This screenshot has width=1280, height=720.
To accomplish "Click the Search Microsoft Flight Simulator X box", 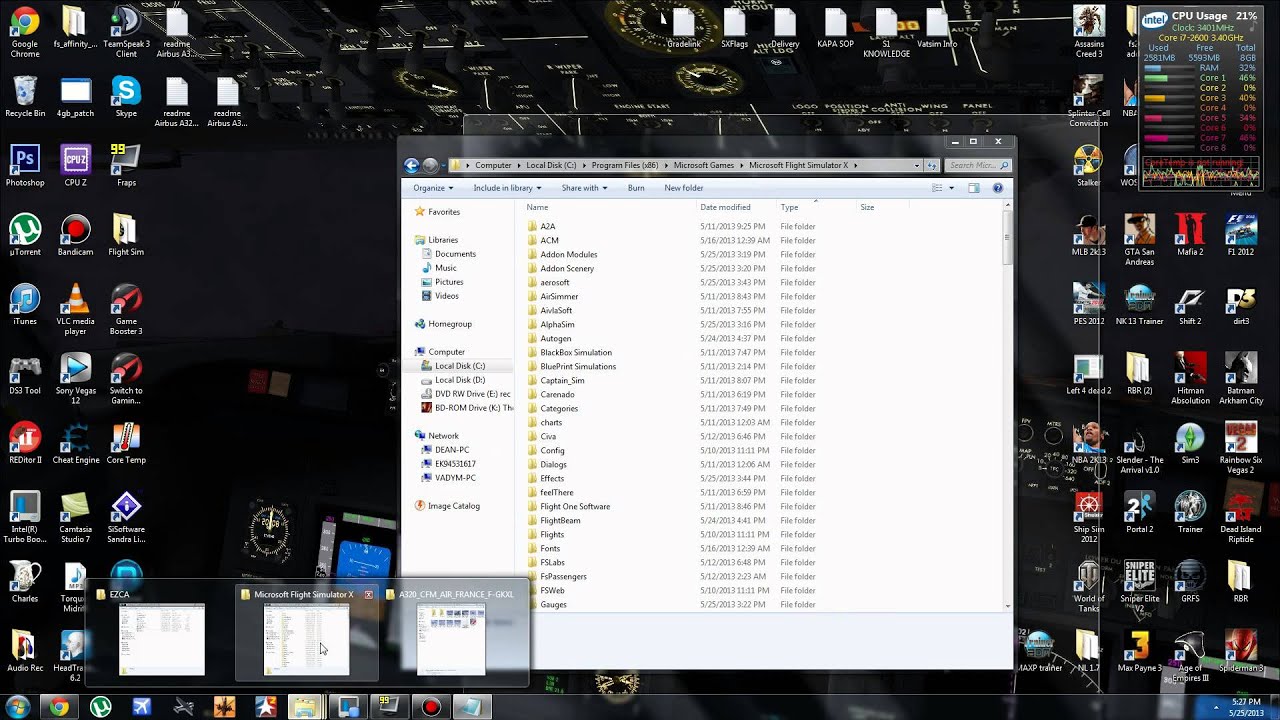I will tap(977, 165).
